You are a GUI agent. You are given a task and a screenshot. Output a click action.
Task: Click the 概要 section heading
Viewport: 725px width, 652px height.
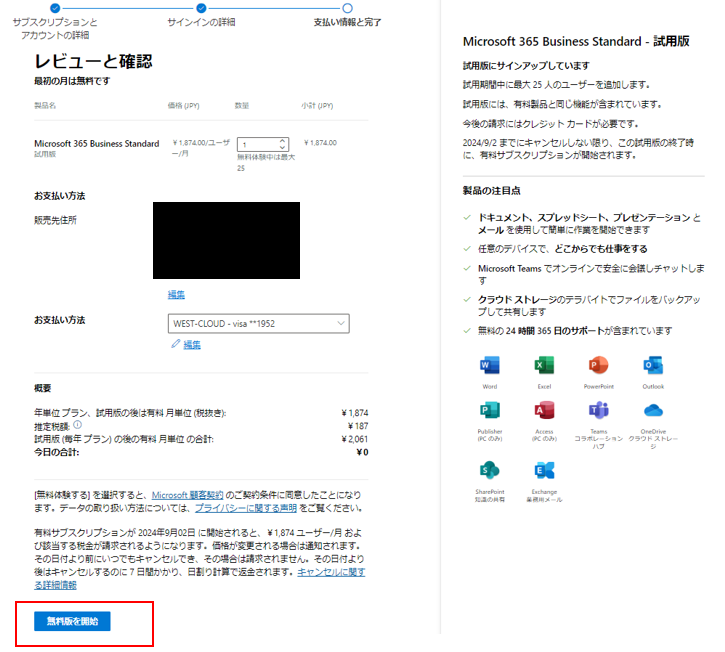pos(43,388)
